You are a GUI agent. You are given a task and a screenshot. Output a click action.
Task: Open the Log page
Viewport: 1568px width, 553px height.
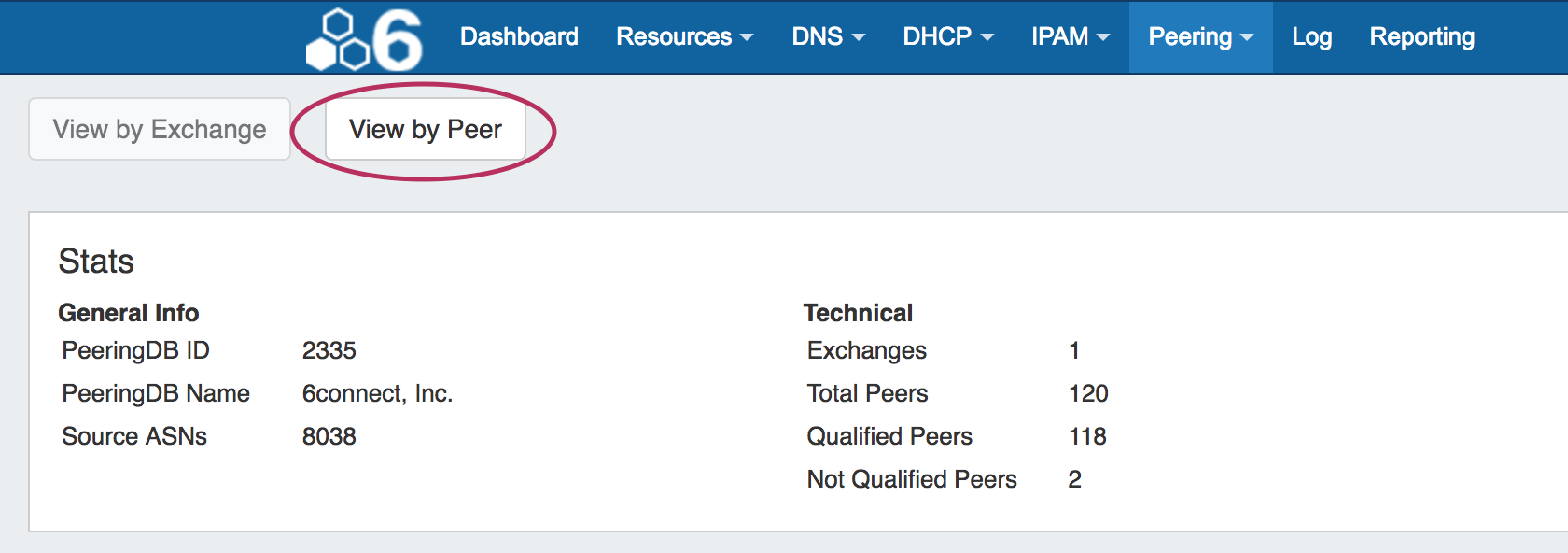(x=1311, y=36)
